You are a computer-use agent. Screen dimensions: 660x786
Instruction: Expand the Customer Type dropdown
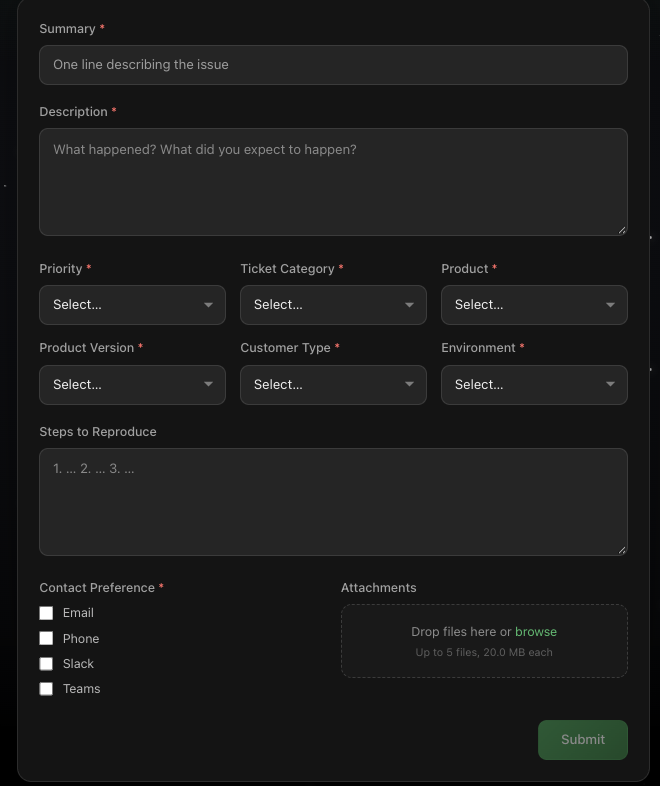[x=333, y=385]
